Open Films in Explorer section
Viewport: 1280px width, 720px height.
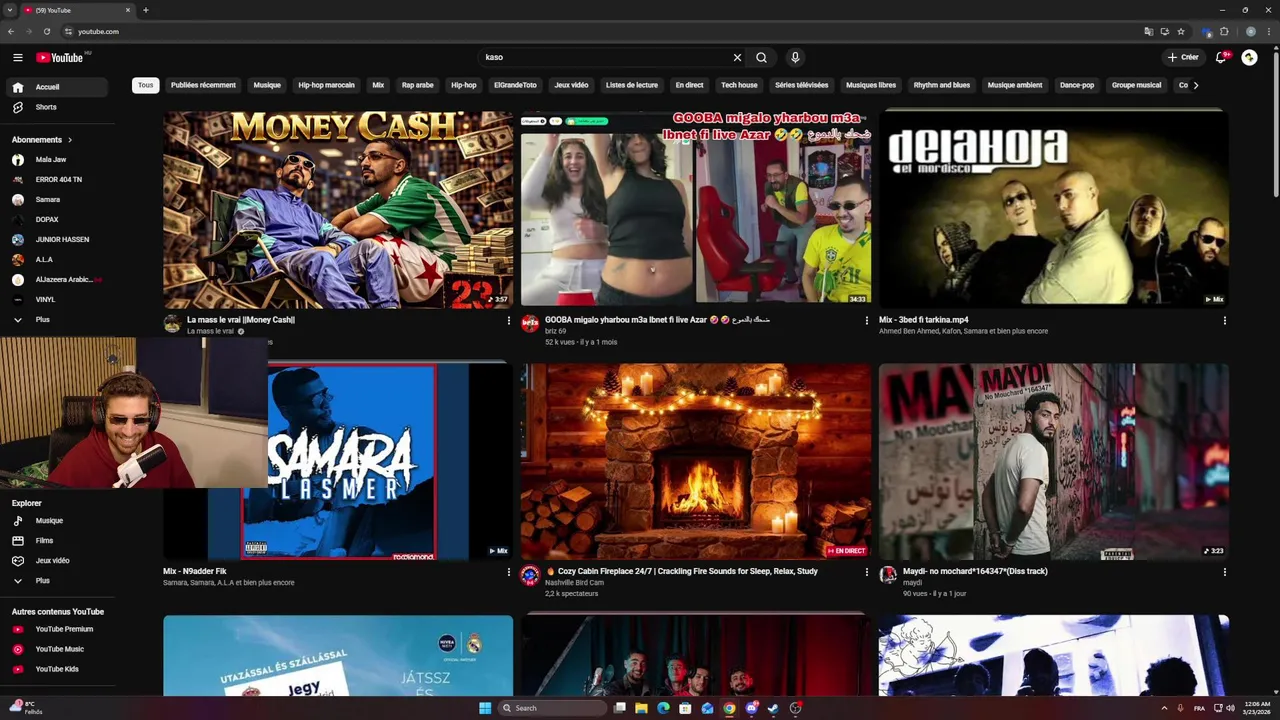(55, 541)
